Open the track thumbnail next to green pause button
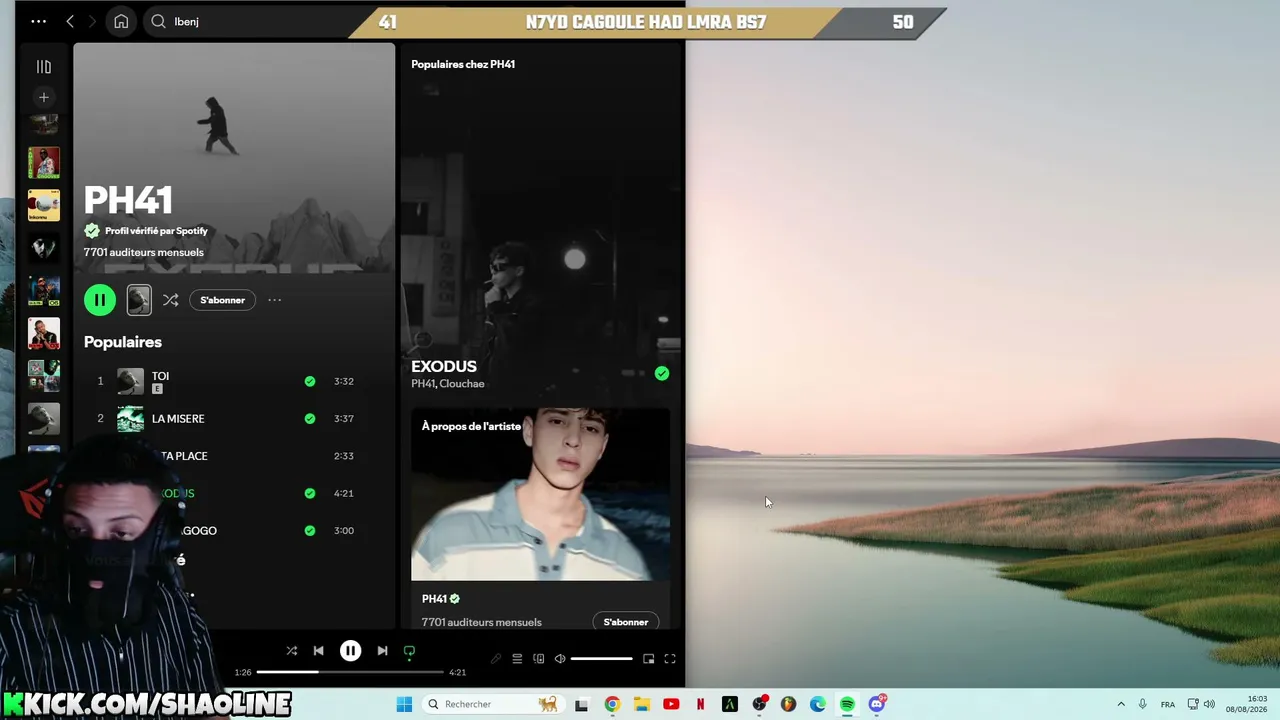Screen dimensions: 1280x720 point(139,300)
